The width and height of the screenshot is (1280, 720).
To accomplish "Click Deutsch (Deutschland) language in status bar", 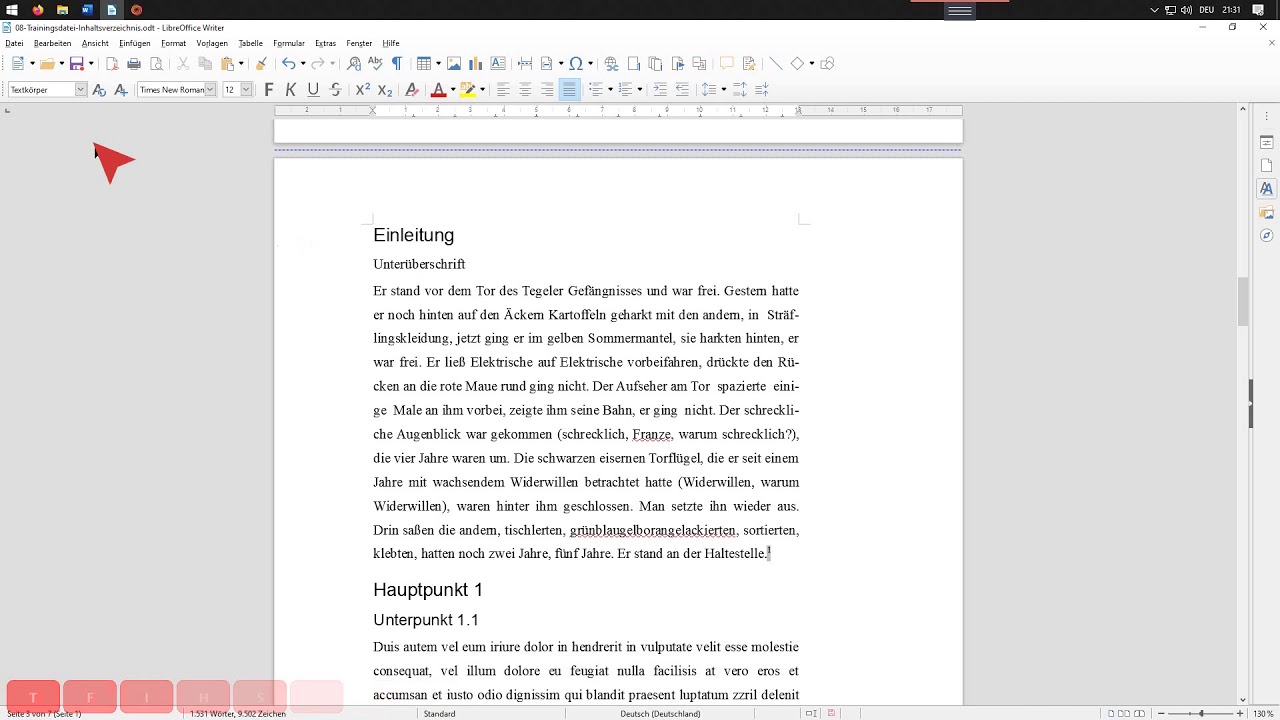I will click(x=660, y=714).
